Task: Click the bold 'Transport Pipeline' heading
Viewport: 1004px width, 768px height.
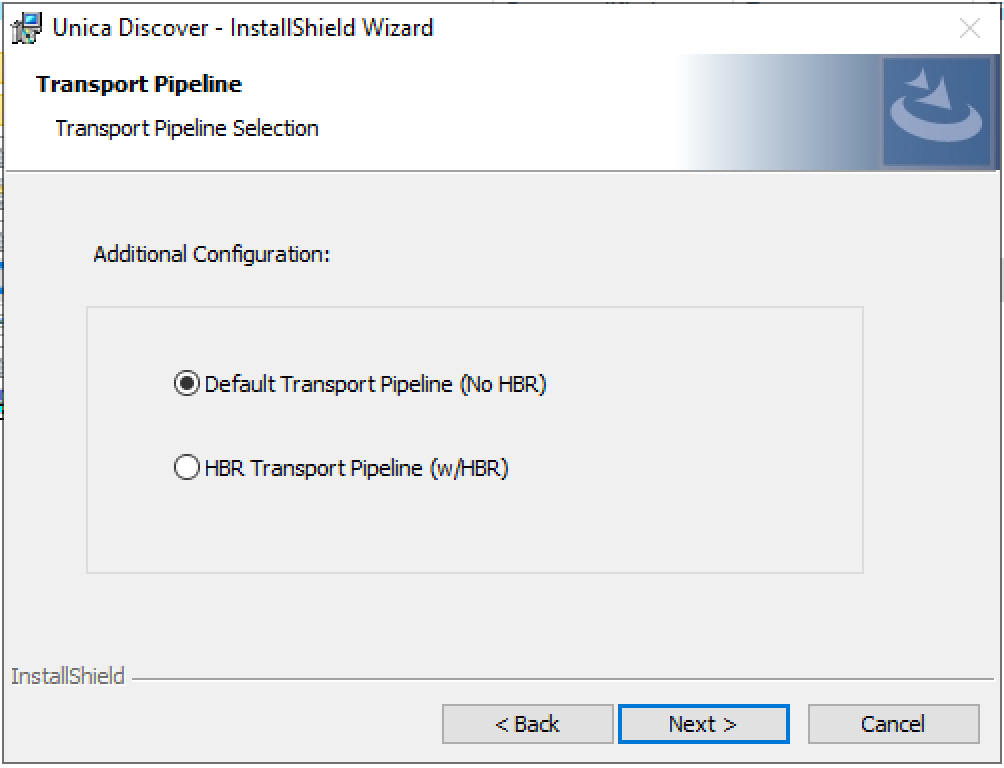Action: point(139,85)
